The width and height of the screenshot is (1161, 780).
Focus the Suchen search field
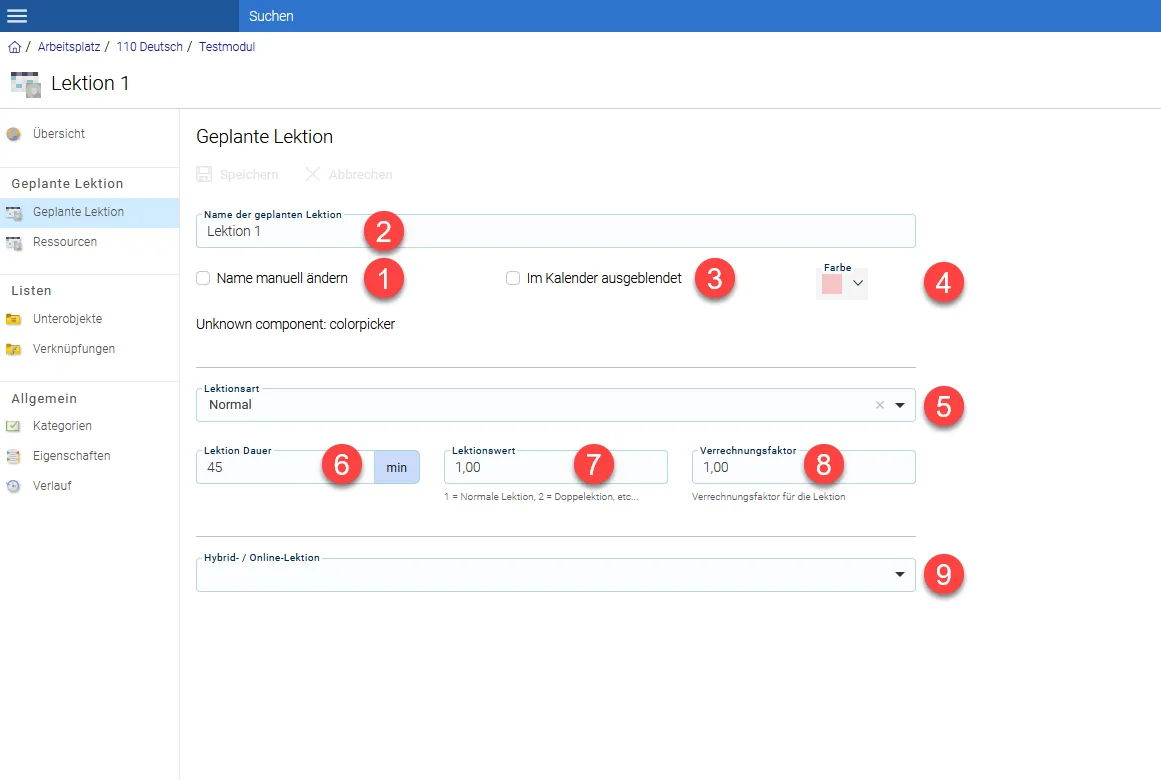pyautogui.click(x=699, y=16)
